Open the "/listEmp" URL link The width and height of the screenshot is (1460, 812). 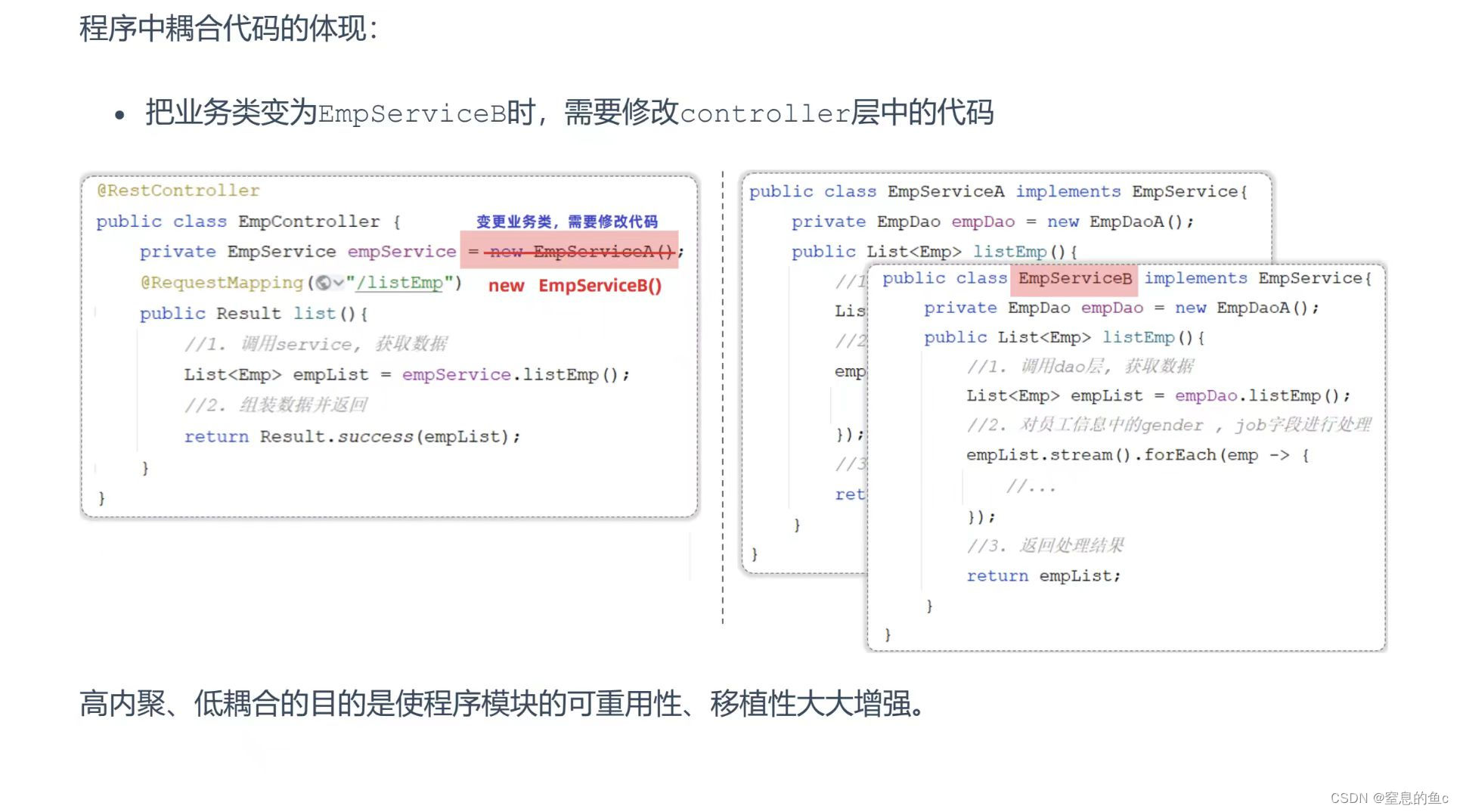point(399,283)
